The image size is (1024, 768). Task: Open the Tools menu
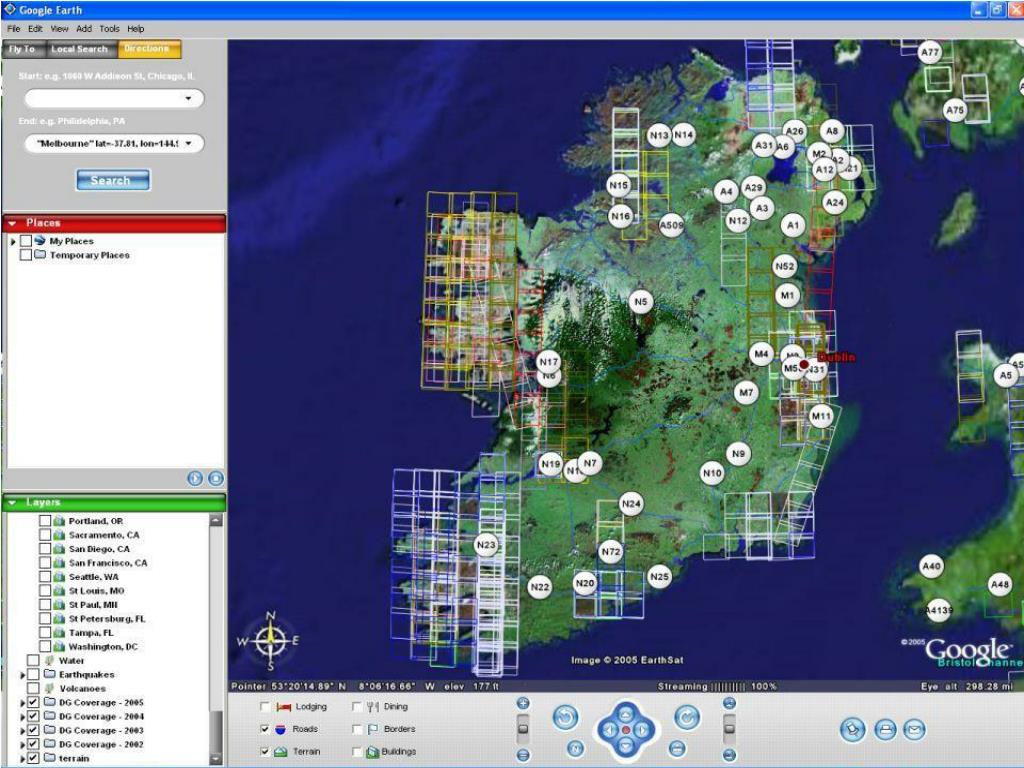point(109,29)
